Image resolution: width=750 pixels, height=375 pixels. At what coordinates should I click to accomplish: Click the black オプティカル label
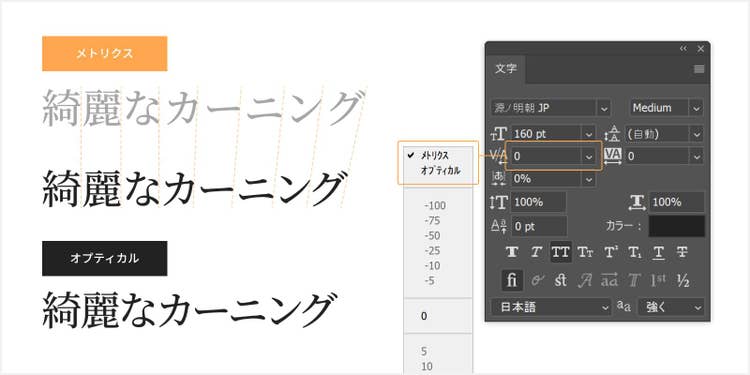pyautogui.click(x=105, y=258)
